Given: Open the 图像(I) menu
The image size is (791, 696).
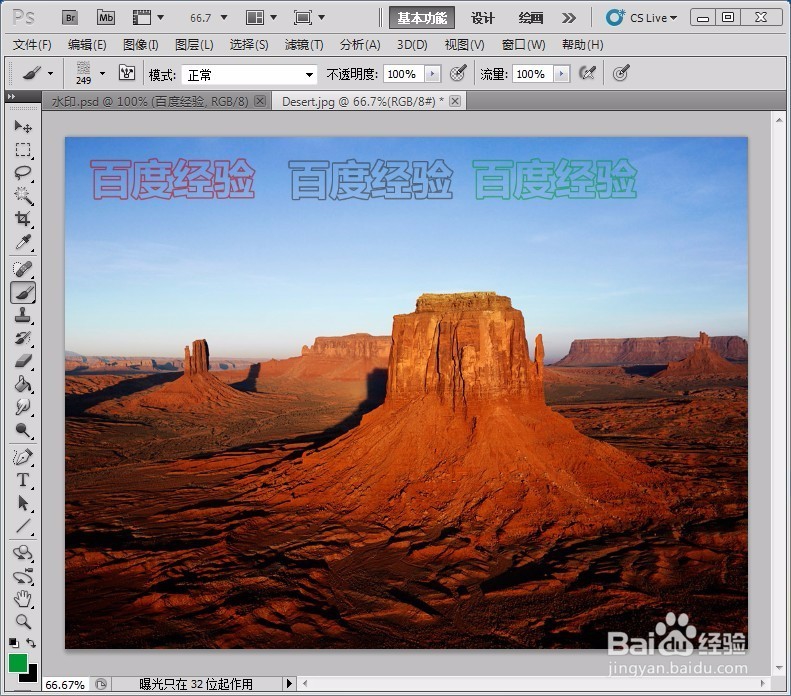Looking at the screenshot, I should coord(141,45).
